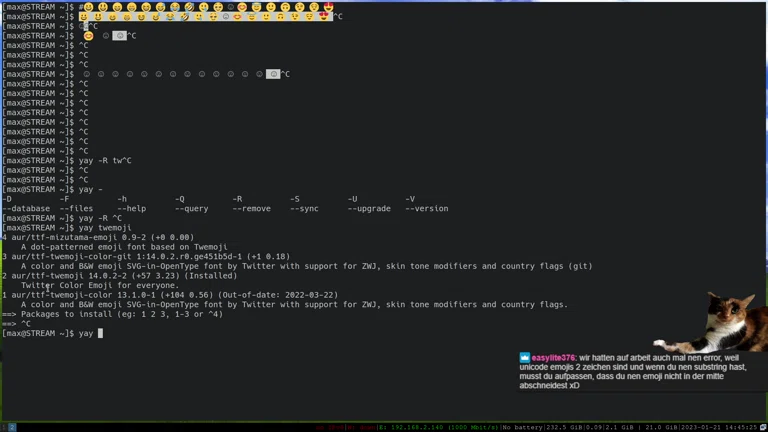Click the '-D' short flag
Image resolution: width=768 pixels, height=432 pixels.
[x=7, y=199]
